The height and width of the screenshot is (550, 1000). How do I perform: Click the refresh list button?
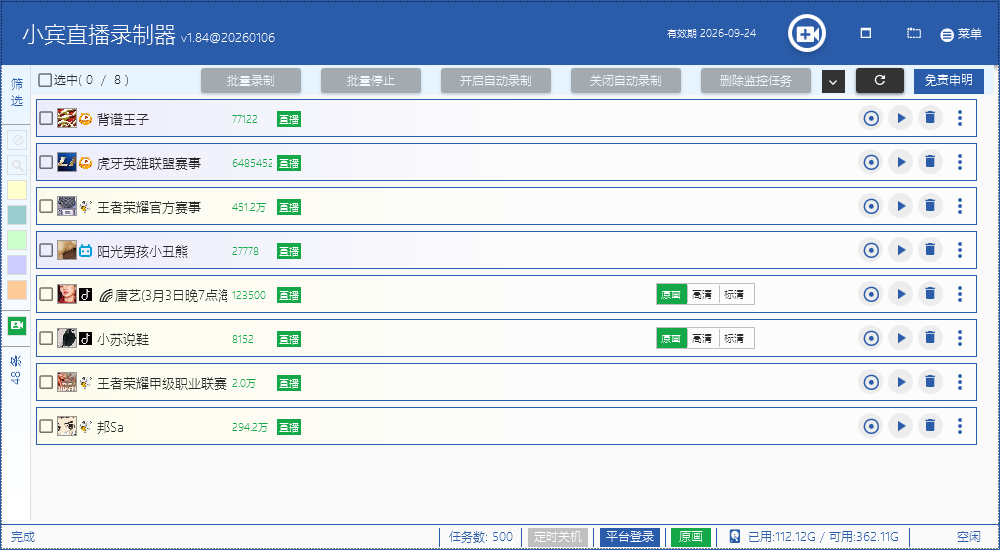pos(879,81)
